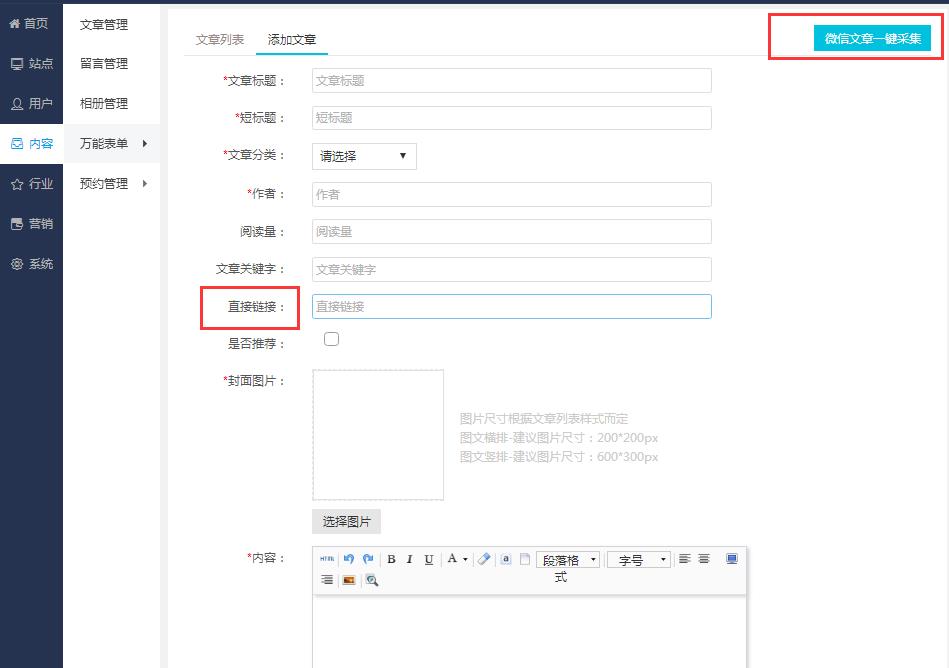Toggle editor fullscreen monitor icon

point(732,558)
